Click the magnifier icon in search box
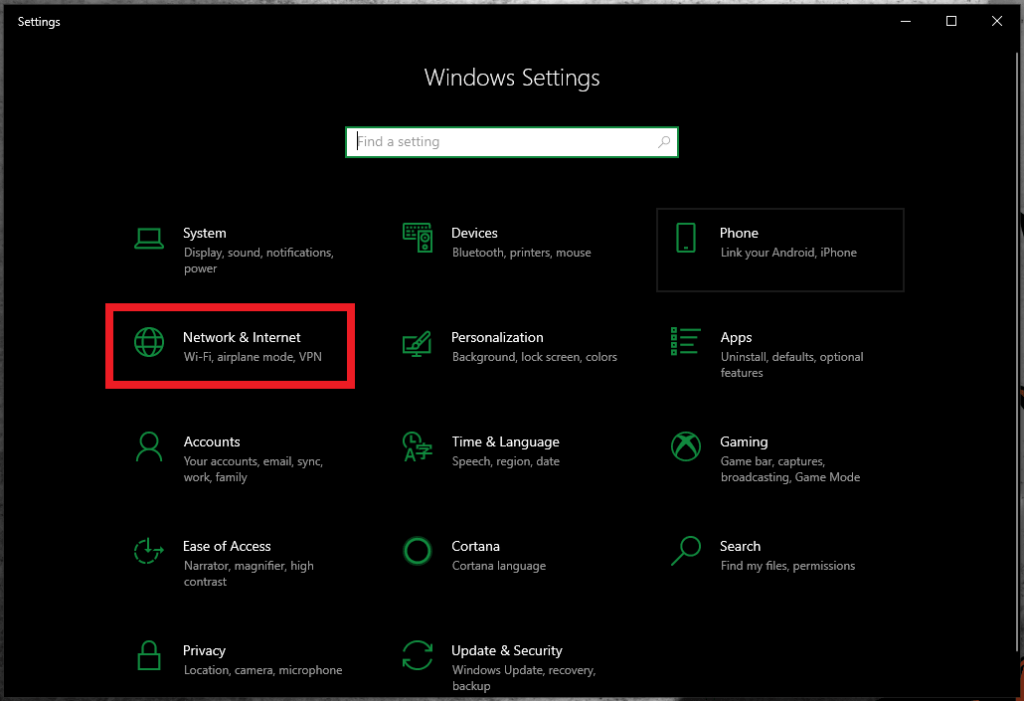1024x701 pixels. (x=664, y=142)
